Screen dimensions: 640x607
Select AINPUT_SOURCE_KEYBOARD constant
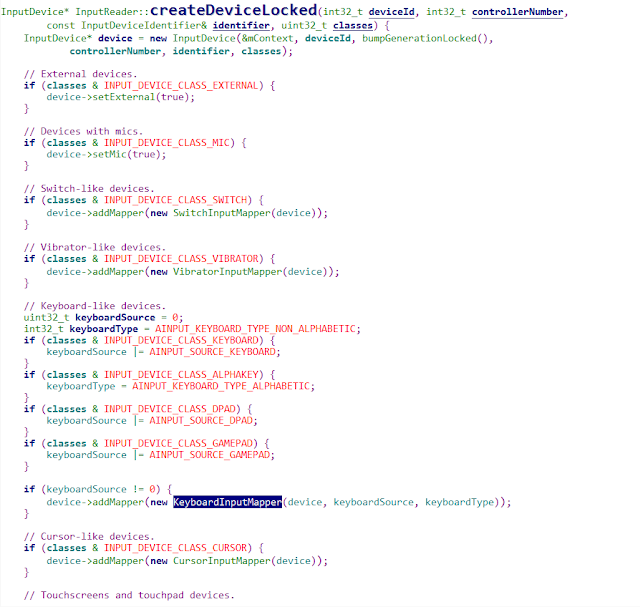tap(212, 352)
